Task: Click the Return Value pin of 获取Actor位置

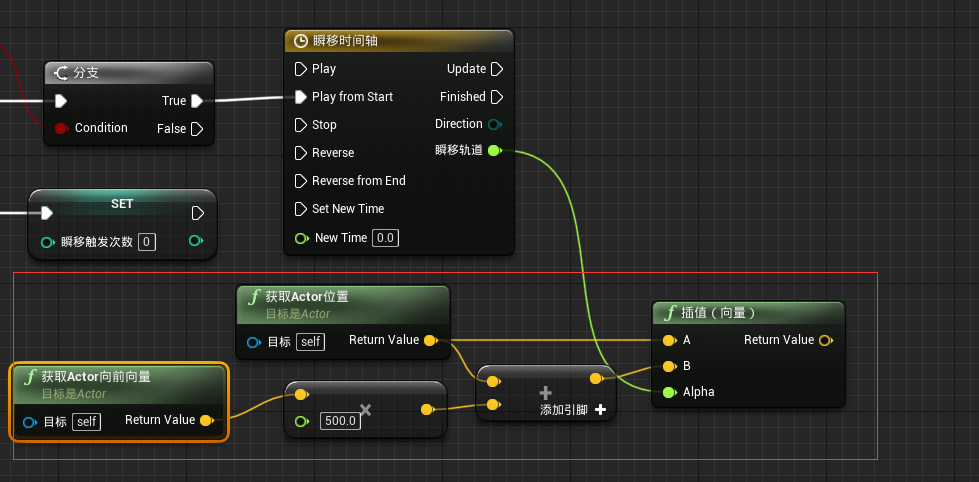Action: pos(430,340)
